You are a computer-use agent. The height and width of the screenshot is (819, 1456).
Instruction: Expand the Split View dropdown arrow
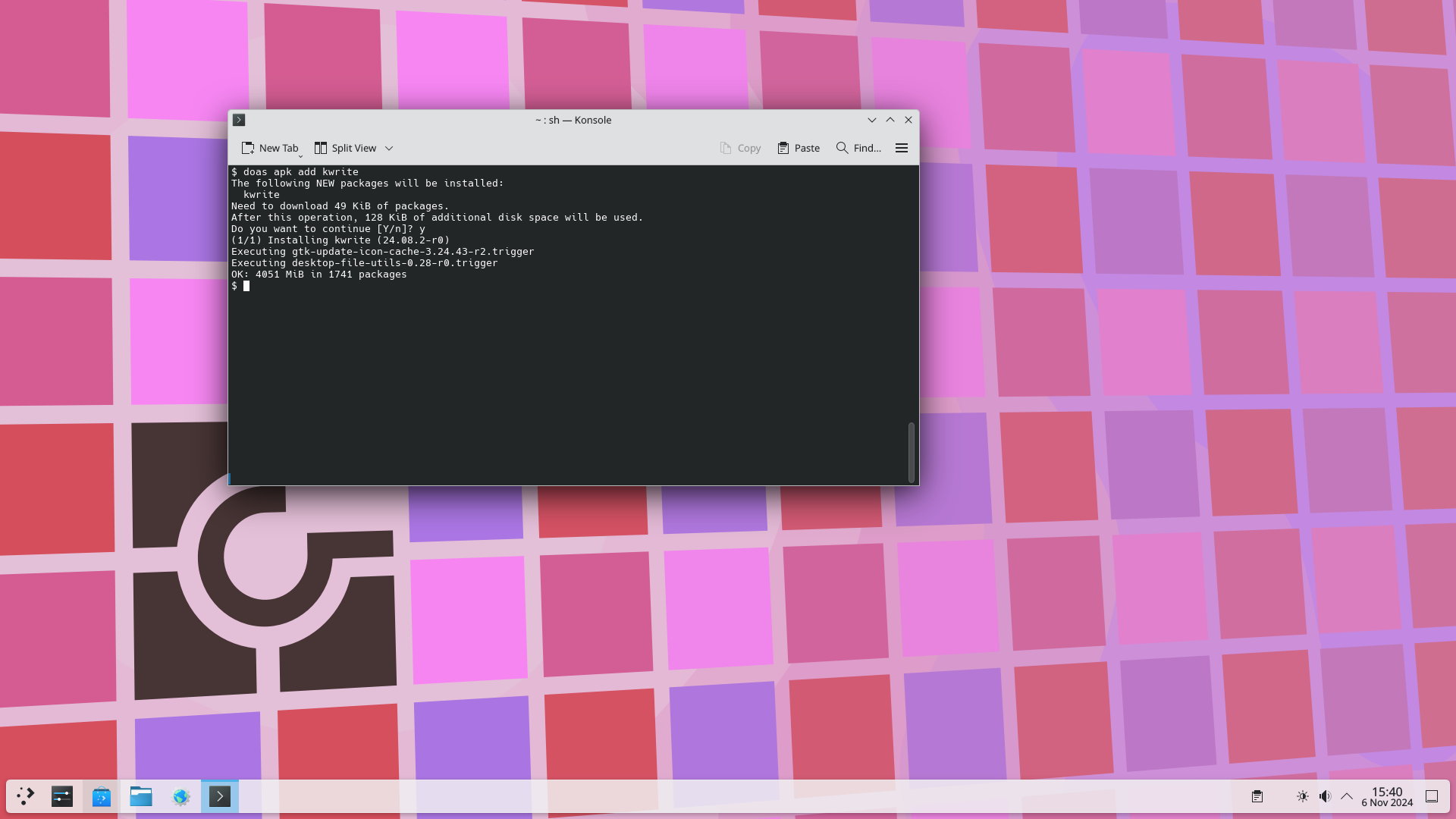389,148
